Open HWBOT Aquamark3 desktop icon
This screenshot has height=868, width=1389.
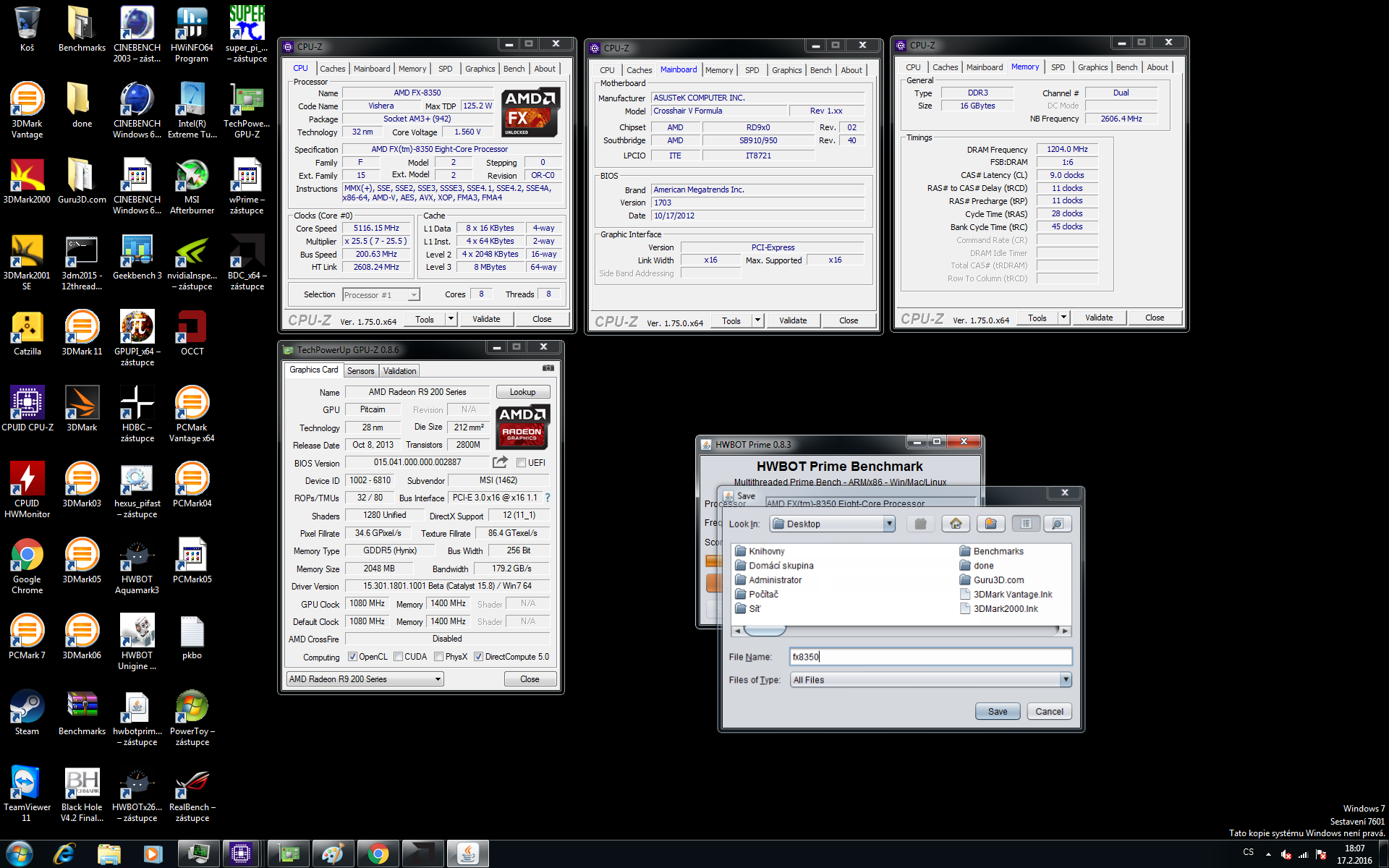pos(137,566)
